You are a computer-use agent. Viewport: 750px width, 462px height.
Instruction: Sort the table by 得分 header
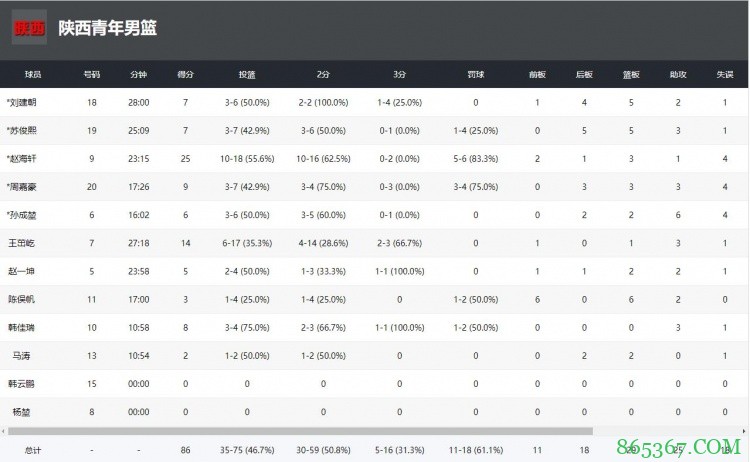185,74
